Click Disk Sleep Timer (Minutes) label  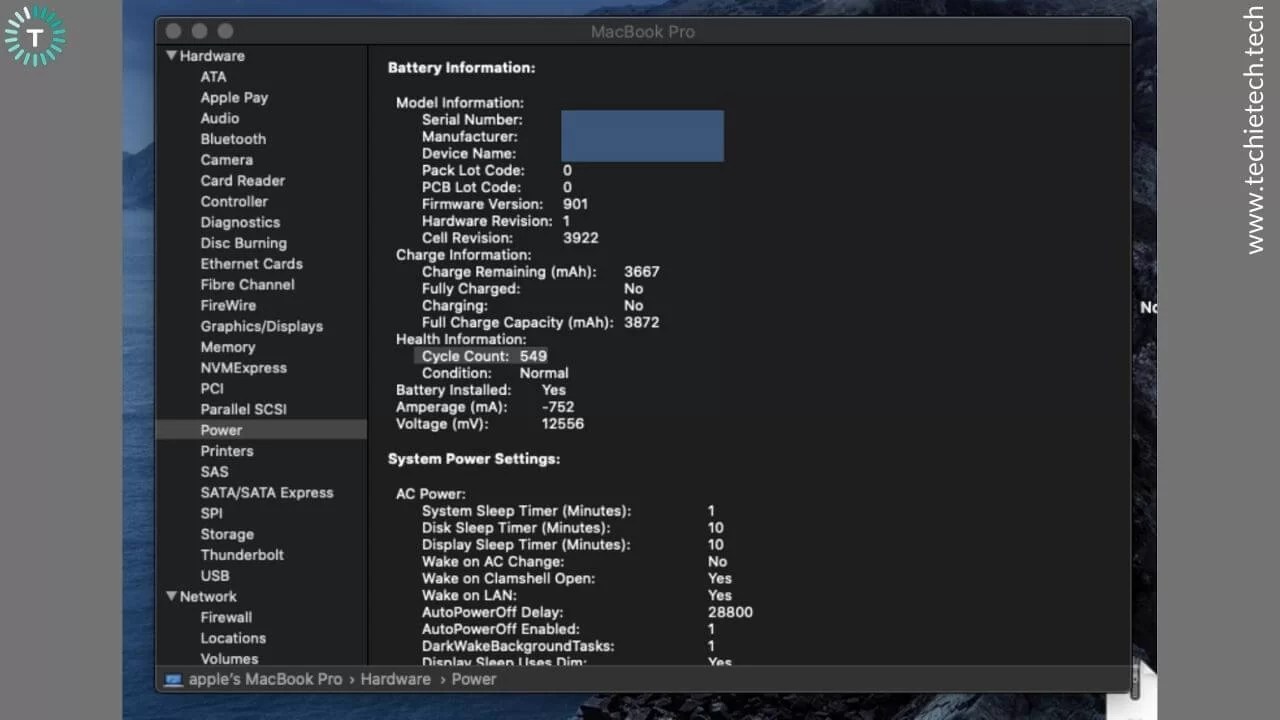point(516,528)
